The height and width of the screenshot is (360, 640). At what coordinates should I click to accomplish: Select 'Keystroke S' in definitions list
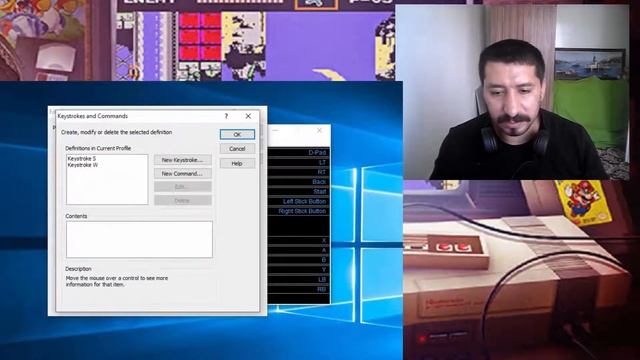(x=82, y=158)
